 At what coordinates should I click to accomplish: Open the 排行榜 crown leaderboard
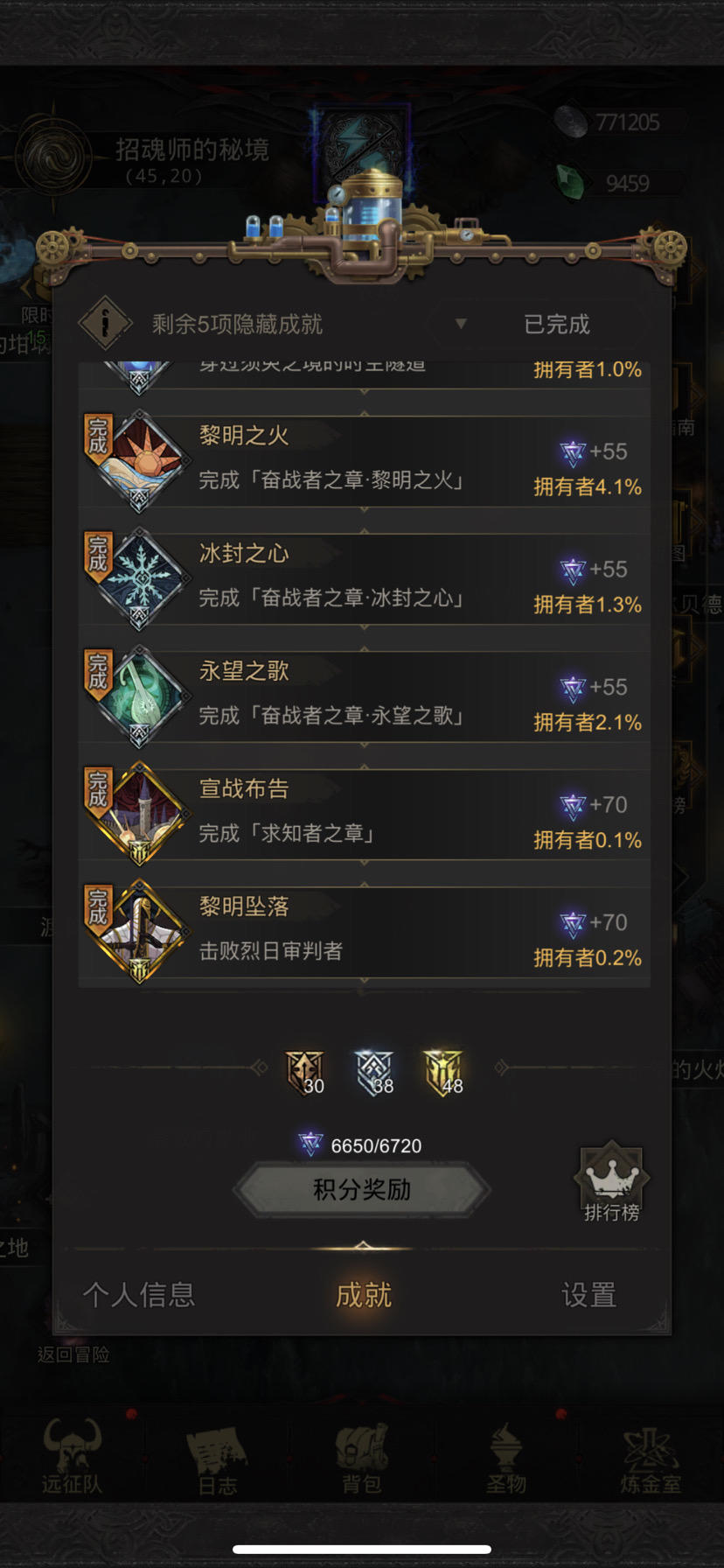[x=612, y=1183]
